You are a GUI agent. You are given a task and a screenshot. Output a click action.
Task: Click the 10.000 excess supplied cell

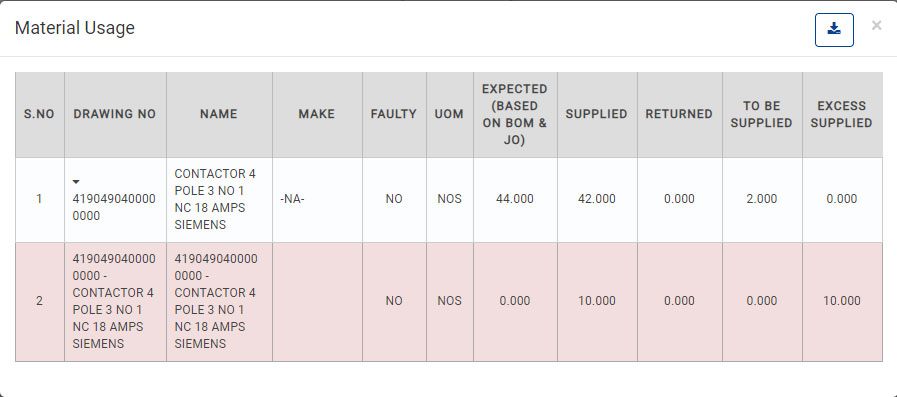842,301
